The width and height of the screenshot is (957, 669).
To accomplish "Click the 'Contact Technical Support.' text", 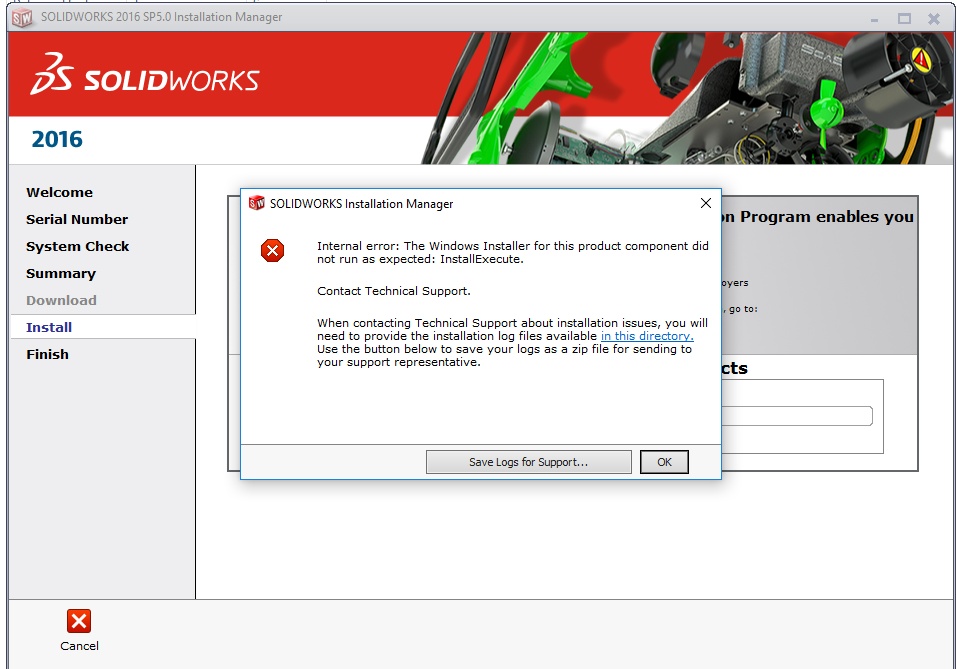I will coord(394,291).
